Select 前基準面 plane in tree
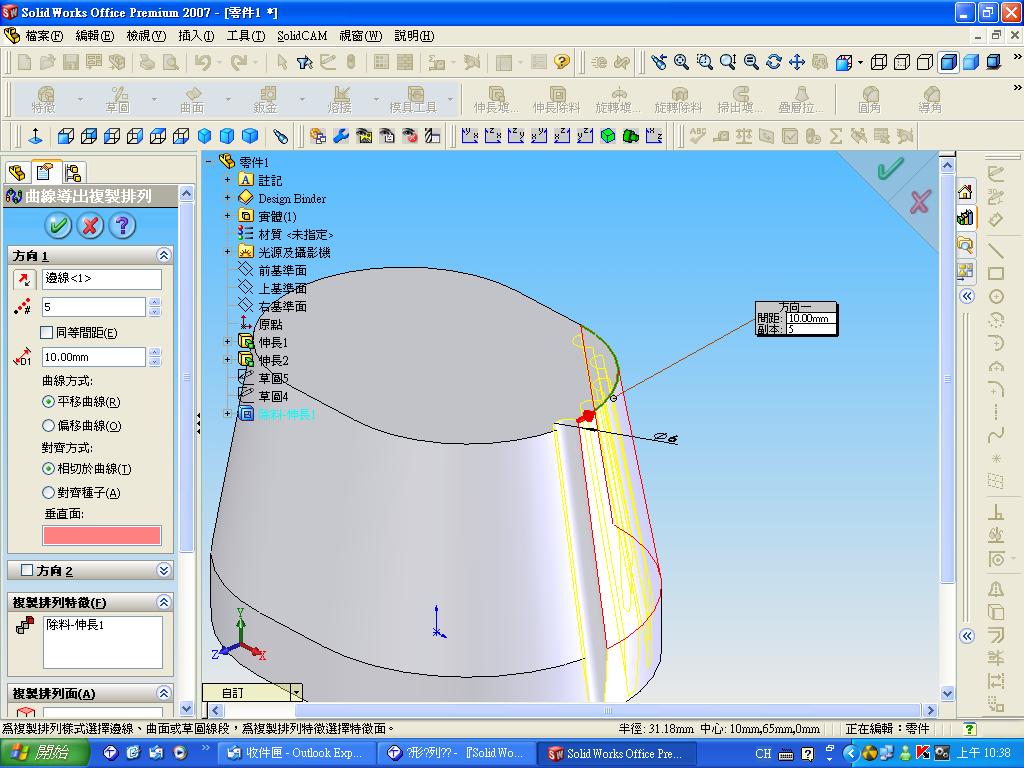The height and width of the screenshot is (768, 1024). [x=282, y=270]
